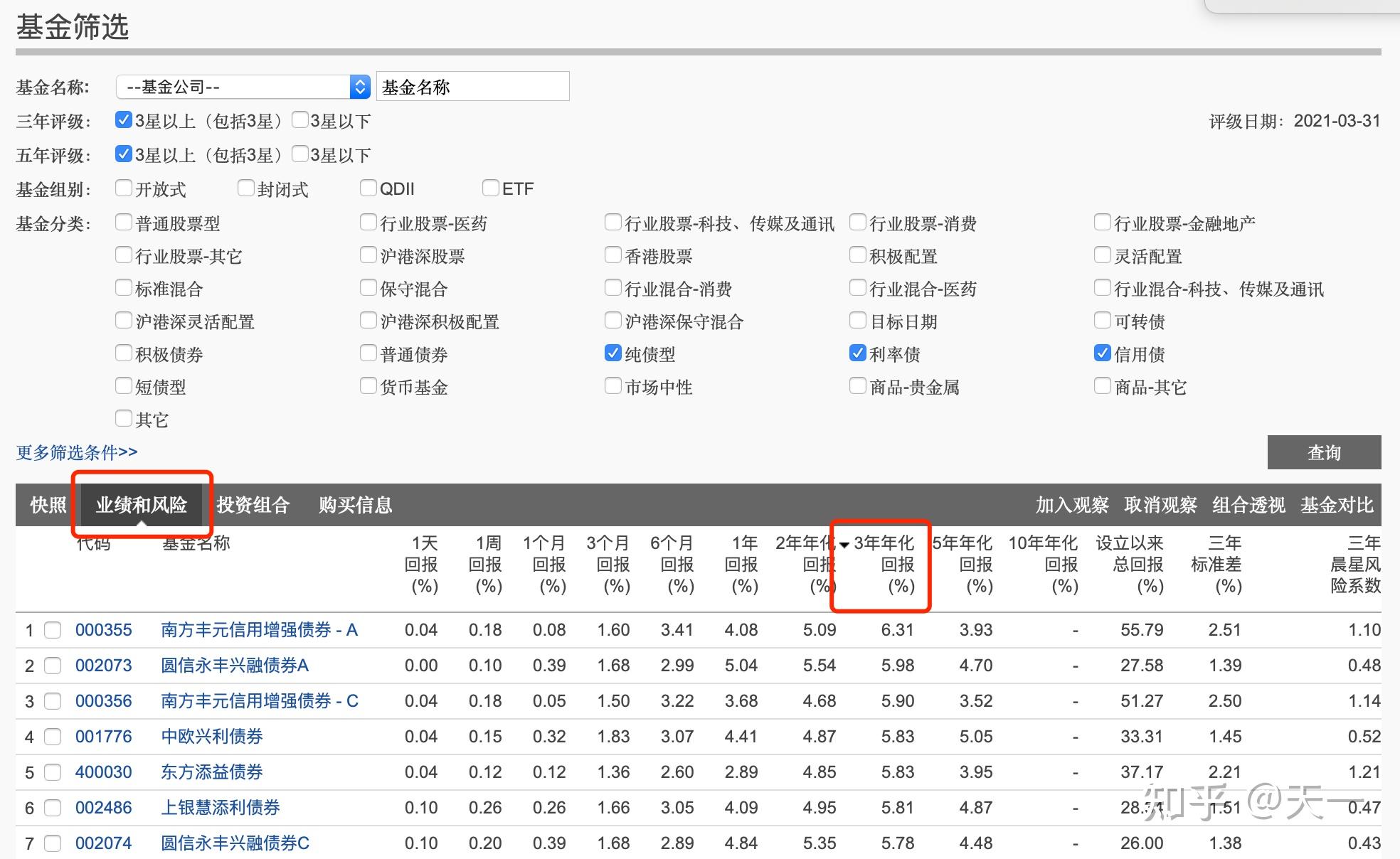Click 取消观察 action
This screenshot has width=1400, height=859.
click(1160, 505)
